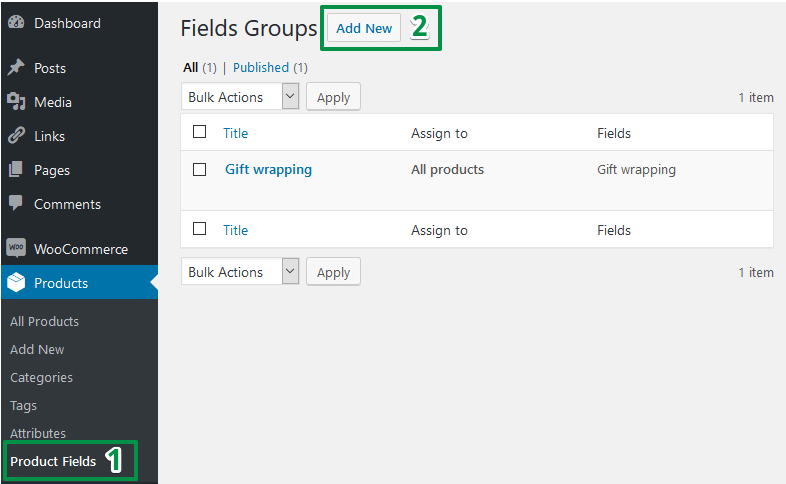This screenshot has width=786, height=484.
Task: Click the 'Assign to' footer column
Action: (x=439, y=230)
